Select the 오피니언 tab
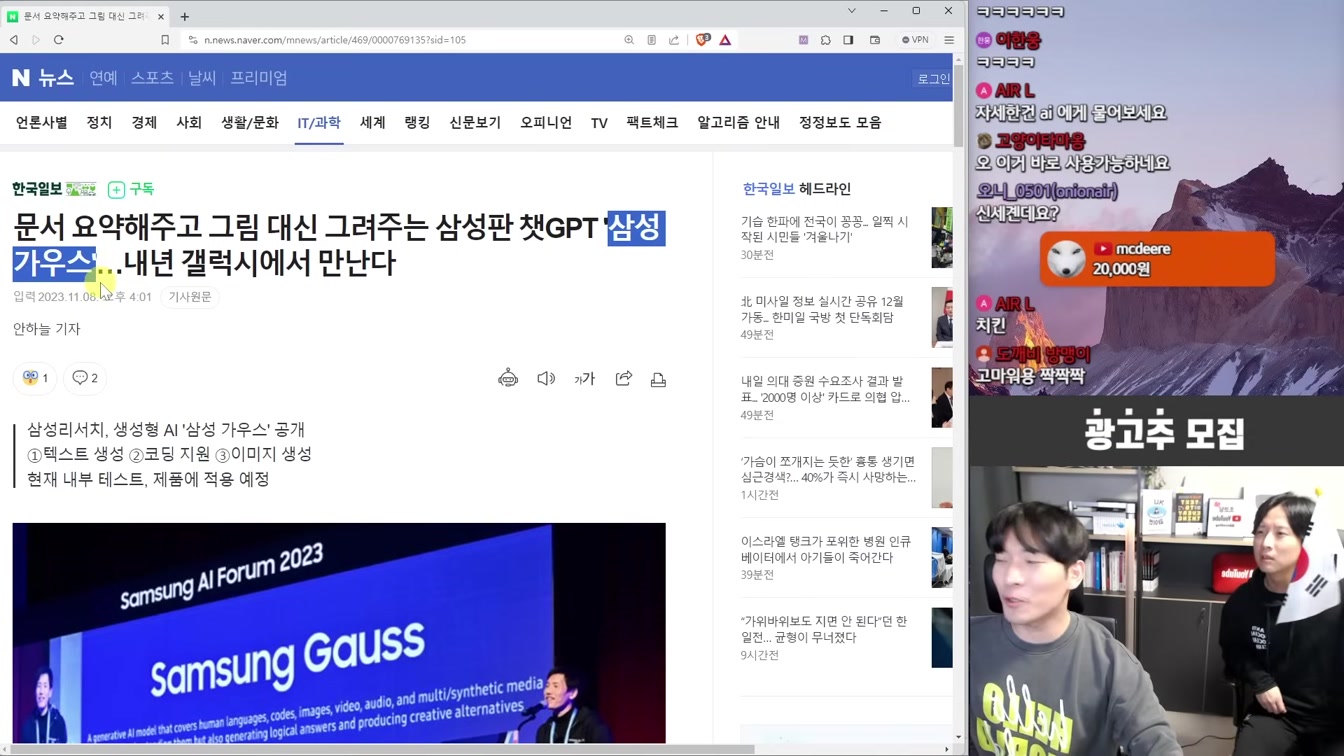1344x756 pixels. tap(546, 123)
